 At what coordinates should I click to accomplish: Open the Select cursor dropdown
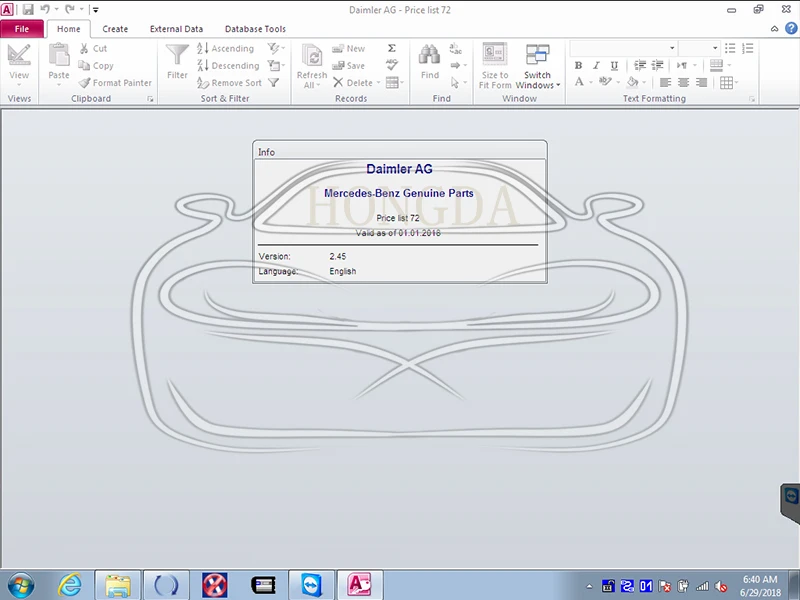point(459,83)
